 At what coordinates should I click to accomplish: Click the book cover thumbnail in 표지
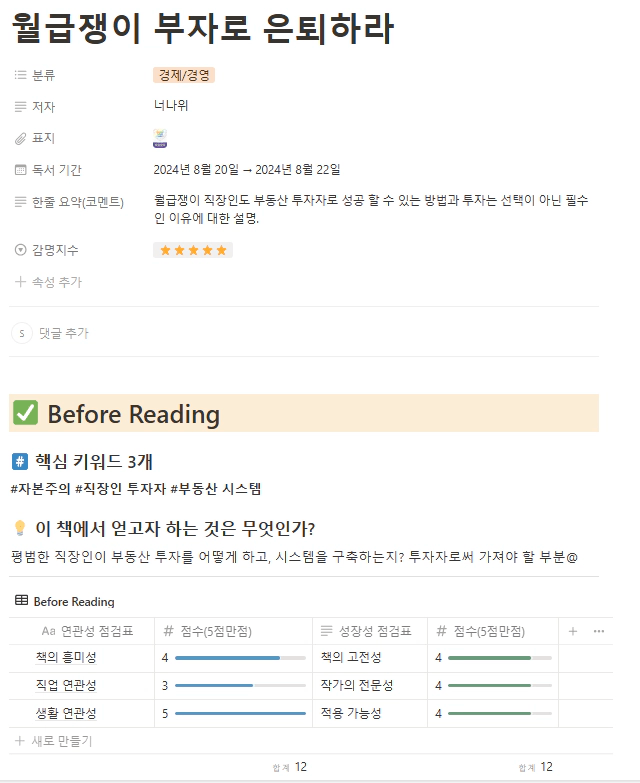click(160, 138)
